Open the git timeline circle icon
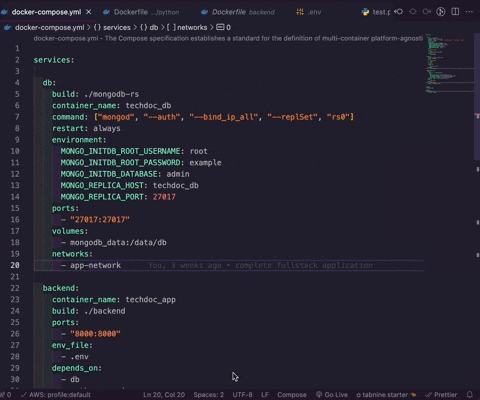The width and height of the screenshot is (480, 400). point(441,12)
